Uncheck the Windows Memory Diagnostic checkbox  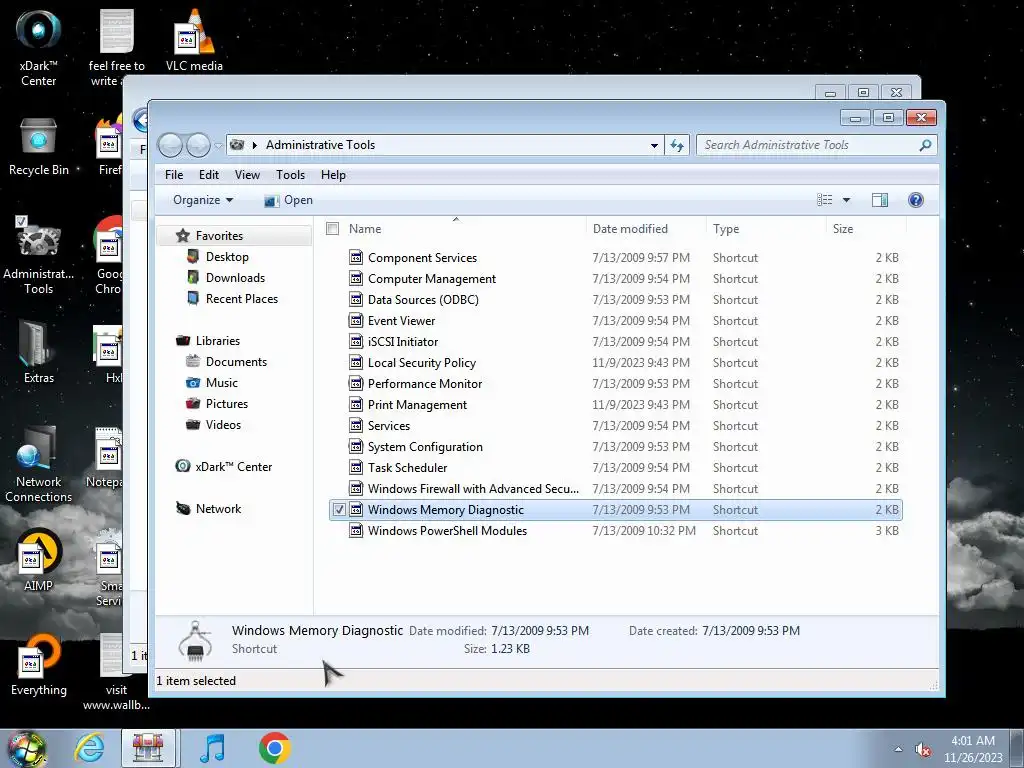pyautogui.click(x=339, y=509)
